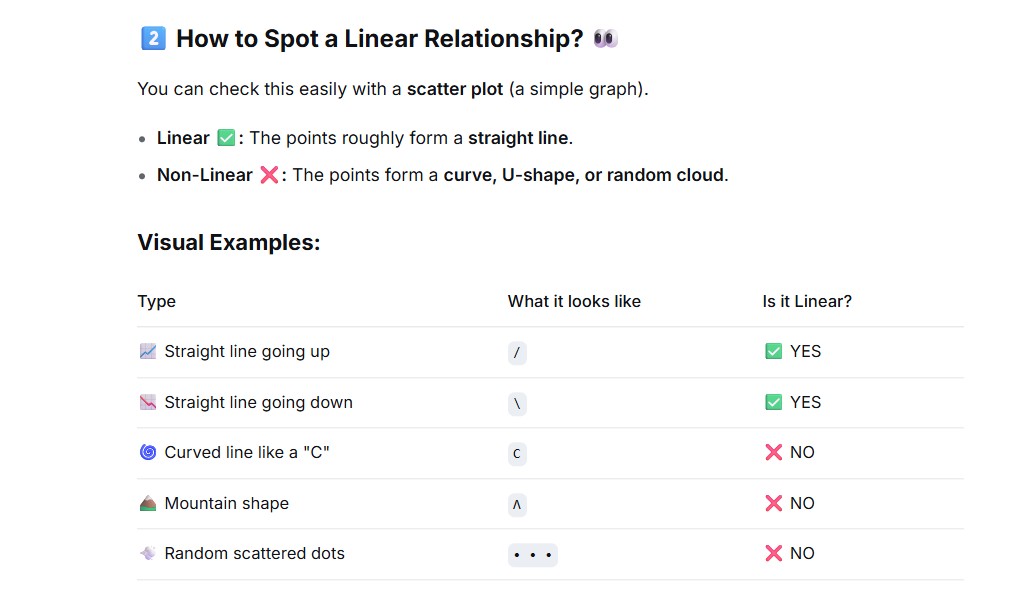Click red cross in Mountain shape row
This screenshot has height=609, width=1036.
click(774, 503)
